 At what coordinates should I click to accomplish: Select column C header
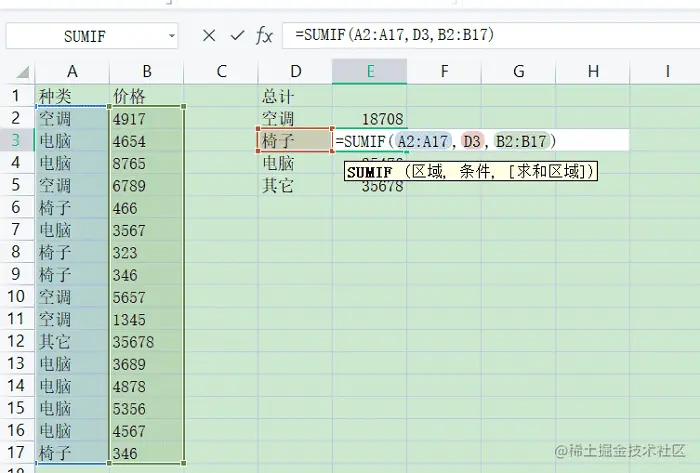click(x=221, y=71)
